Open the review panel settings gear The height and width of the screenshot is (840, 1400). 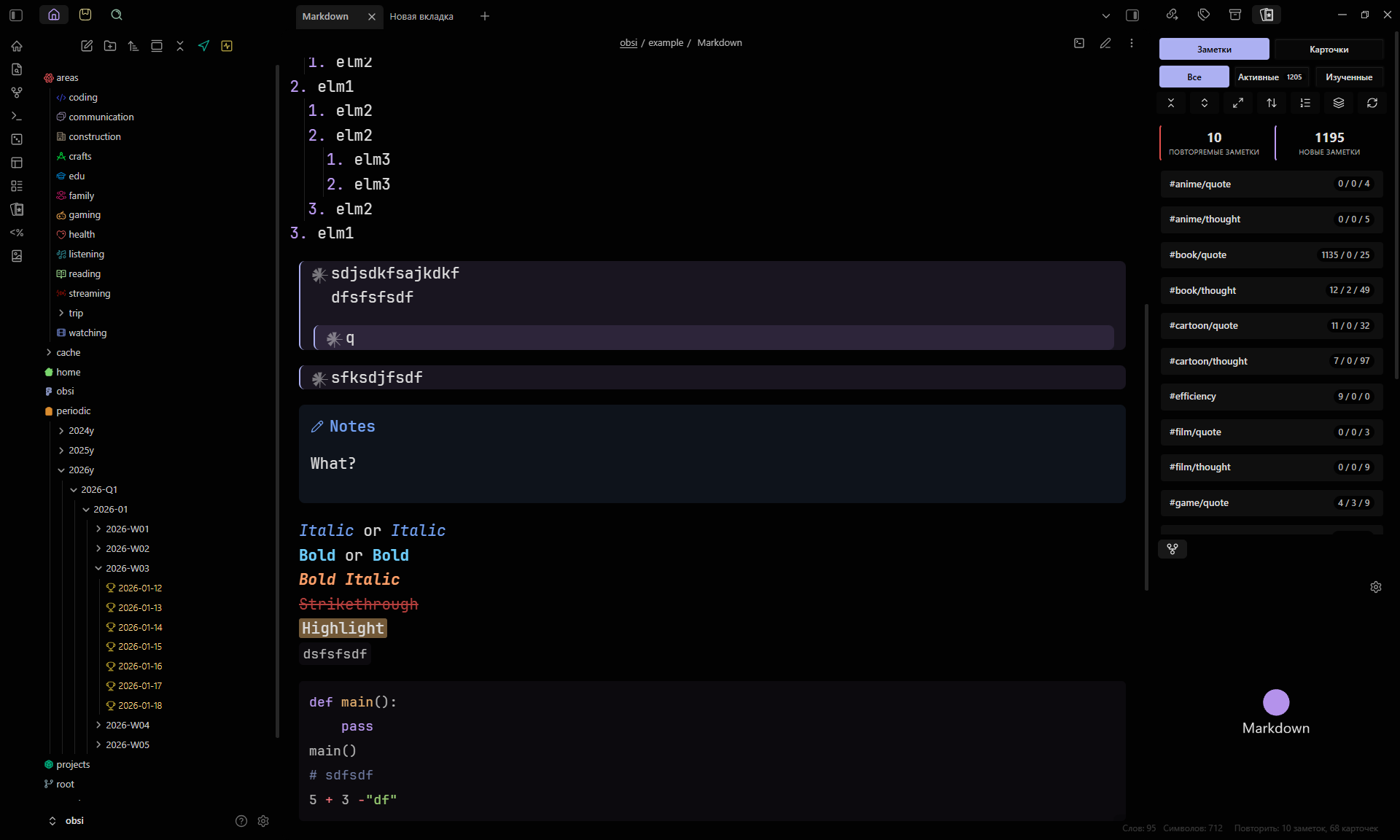coord(1376,587)
